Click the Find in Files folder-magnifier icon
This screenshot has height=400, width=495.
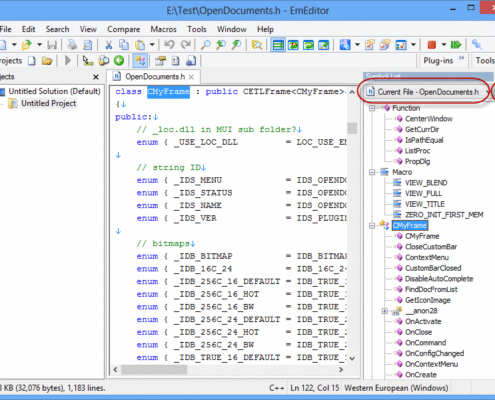[257, 45]
